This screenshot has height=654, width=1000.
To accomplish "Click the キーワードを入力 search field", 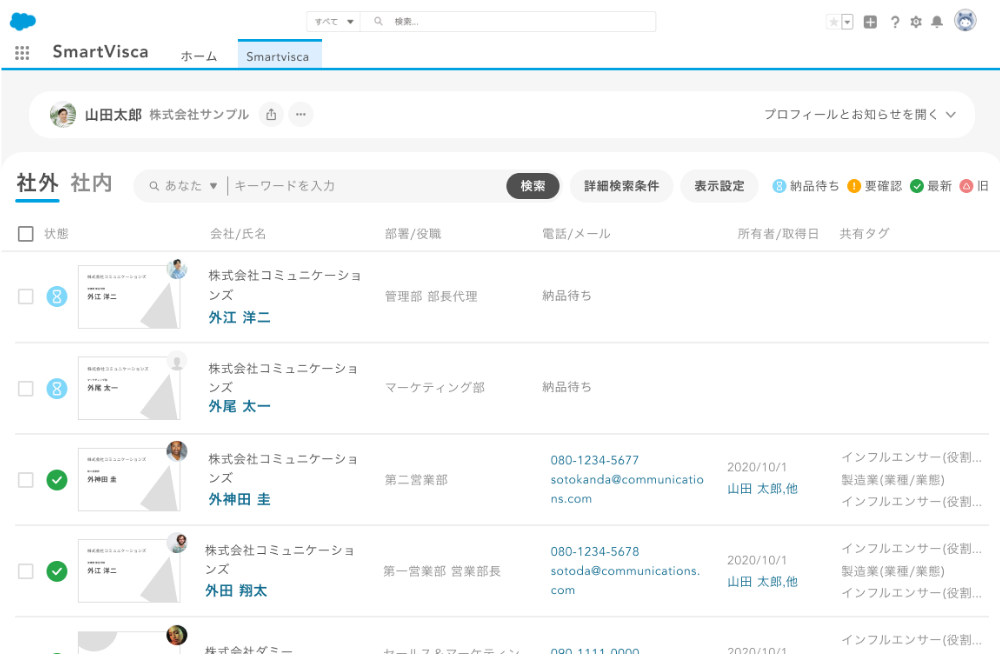I will point(365,186).
